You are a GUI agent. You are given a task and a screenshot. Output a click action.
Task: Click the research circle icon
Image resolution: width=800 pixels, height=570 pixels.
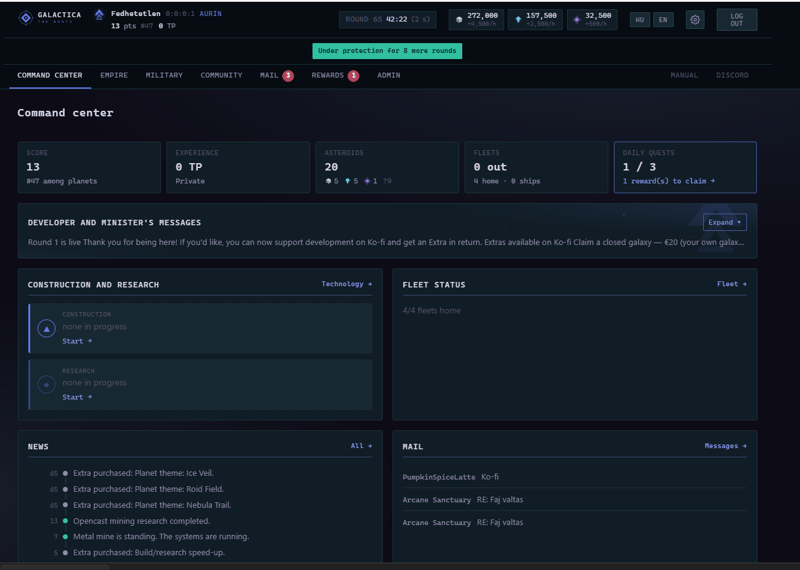click(46, 385)
